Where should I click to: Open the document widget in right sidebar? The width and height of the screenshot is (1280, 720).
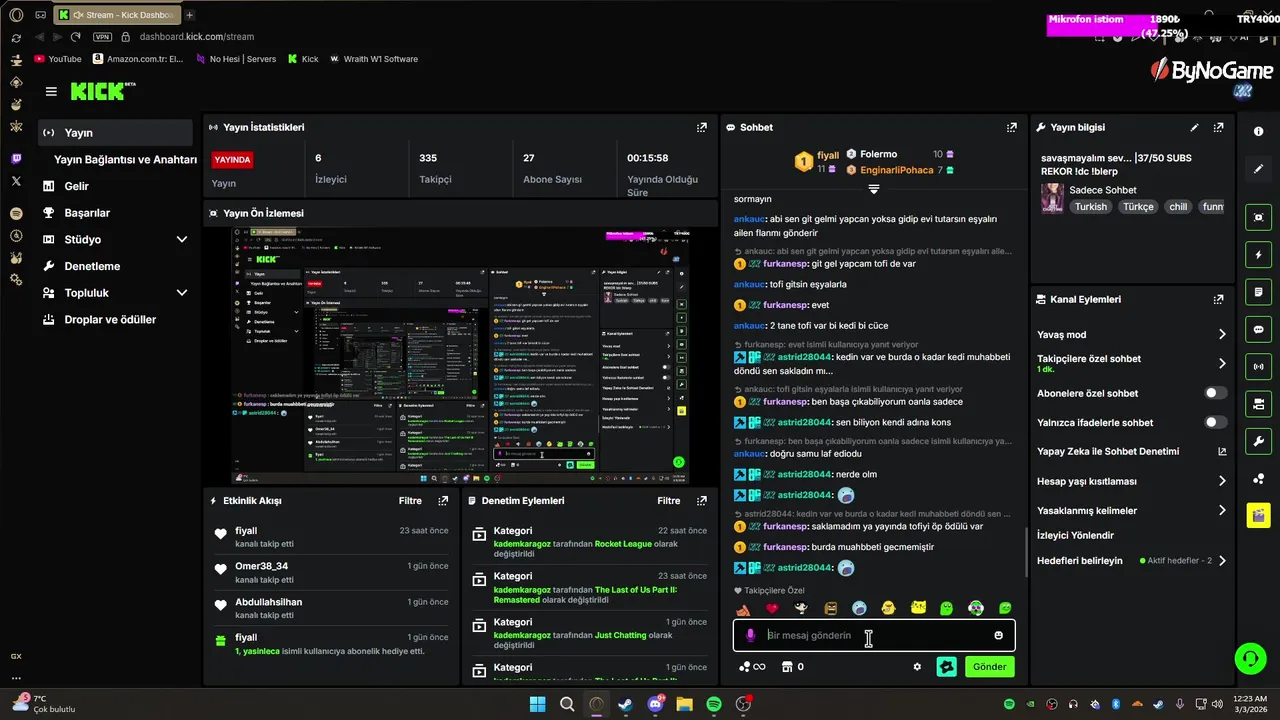coord(1258,292)
